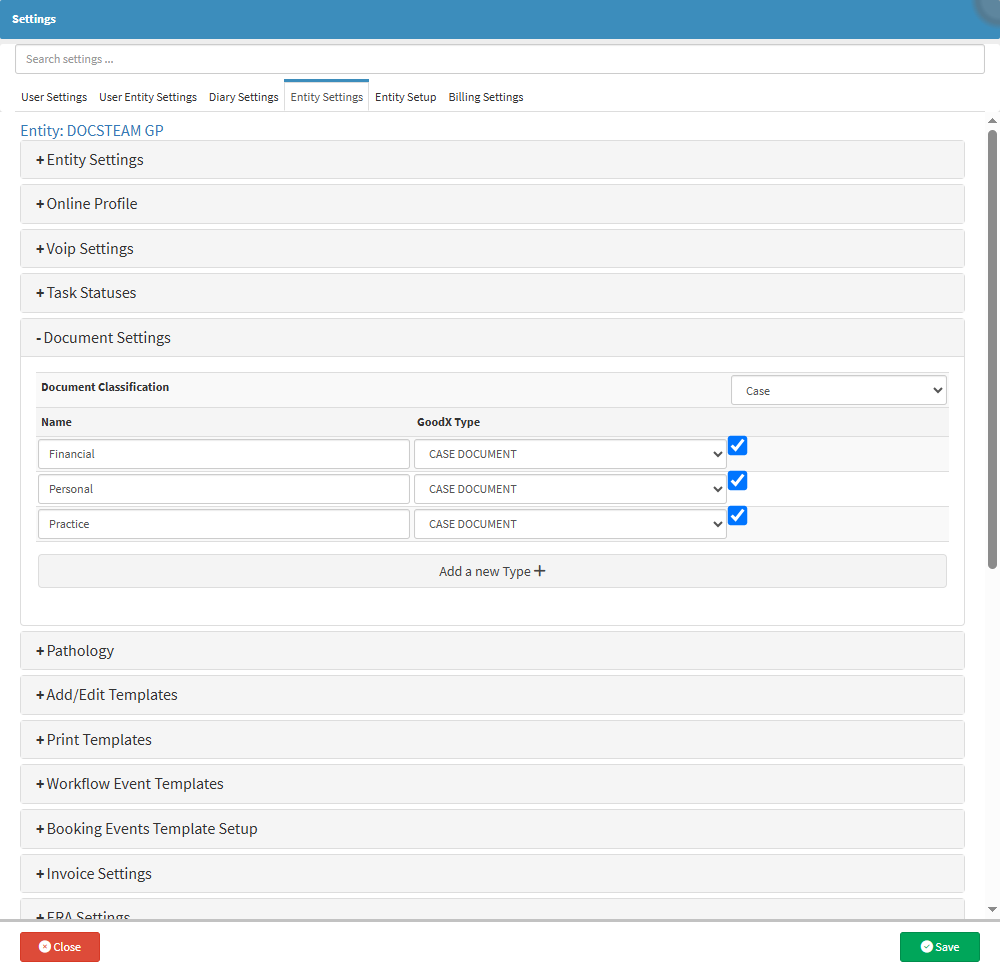Click the plus icon beside Pathology
The height and width of the screenshot is (972, 1000).
point(40,651)
